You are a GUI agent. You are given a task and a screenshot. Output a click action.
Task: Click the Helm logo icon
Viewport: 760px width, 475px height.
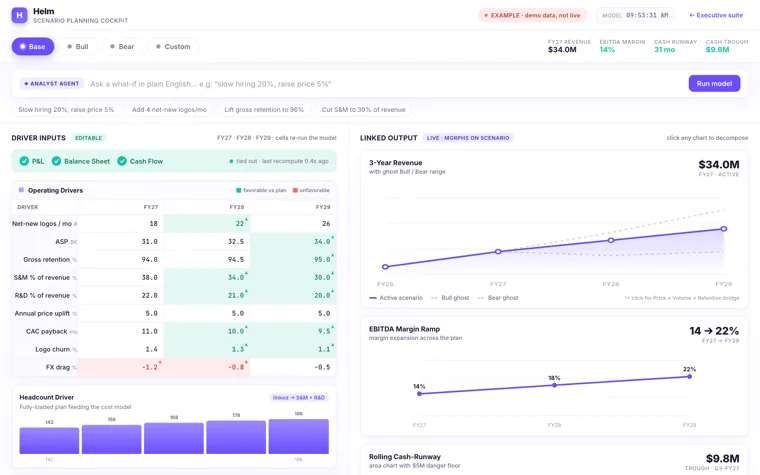point(19,15)
